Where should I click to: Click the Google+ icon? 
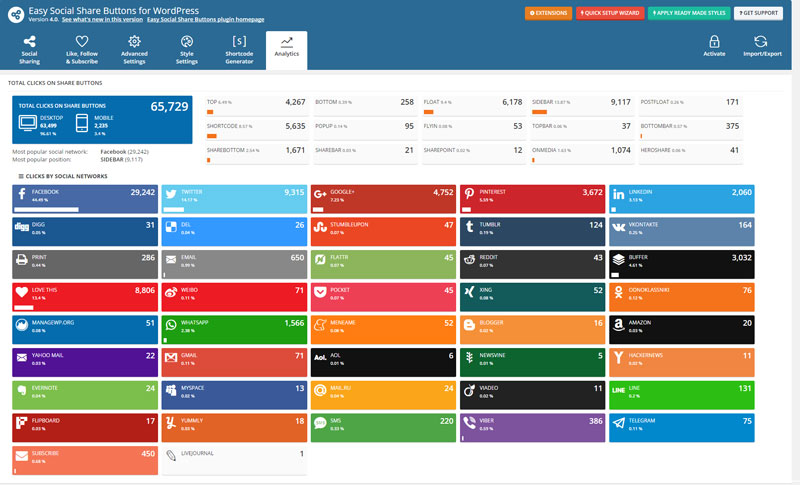point(320,194)
